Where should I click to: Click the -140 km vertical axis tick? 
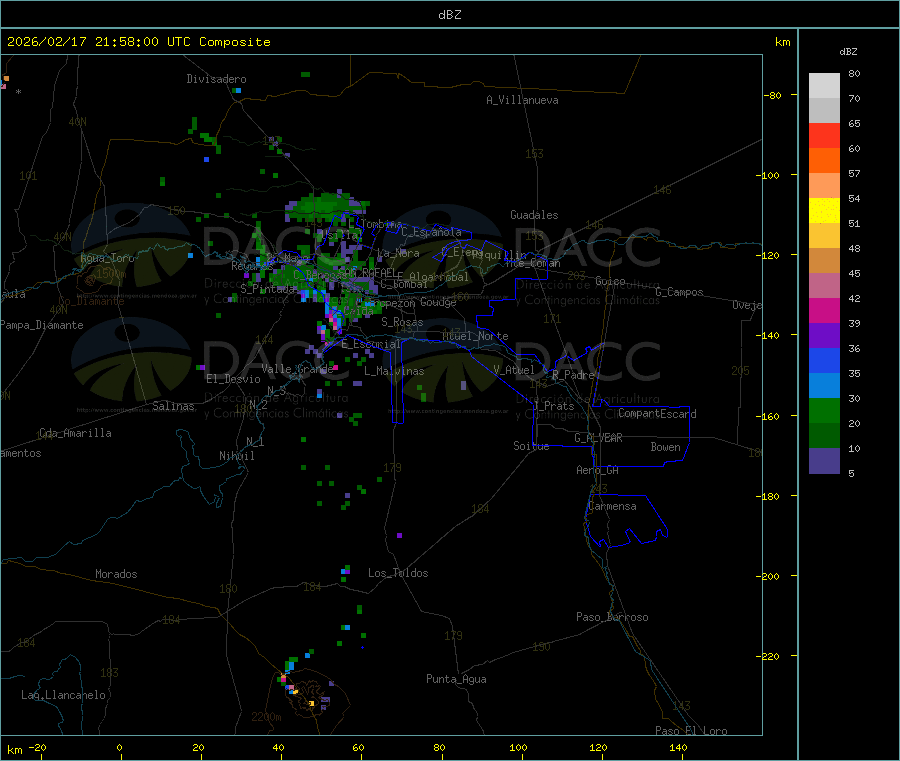770,335
